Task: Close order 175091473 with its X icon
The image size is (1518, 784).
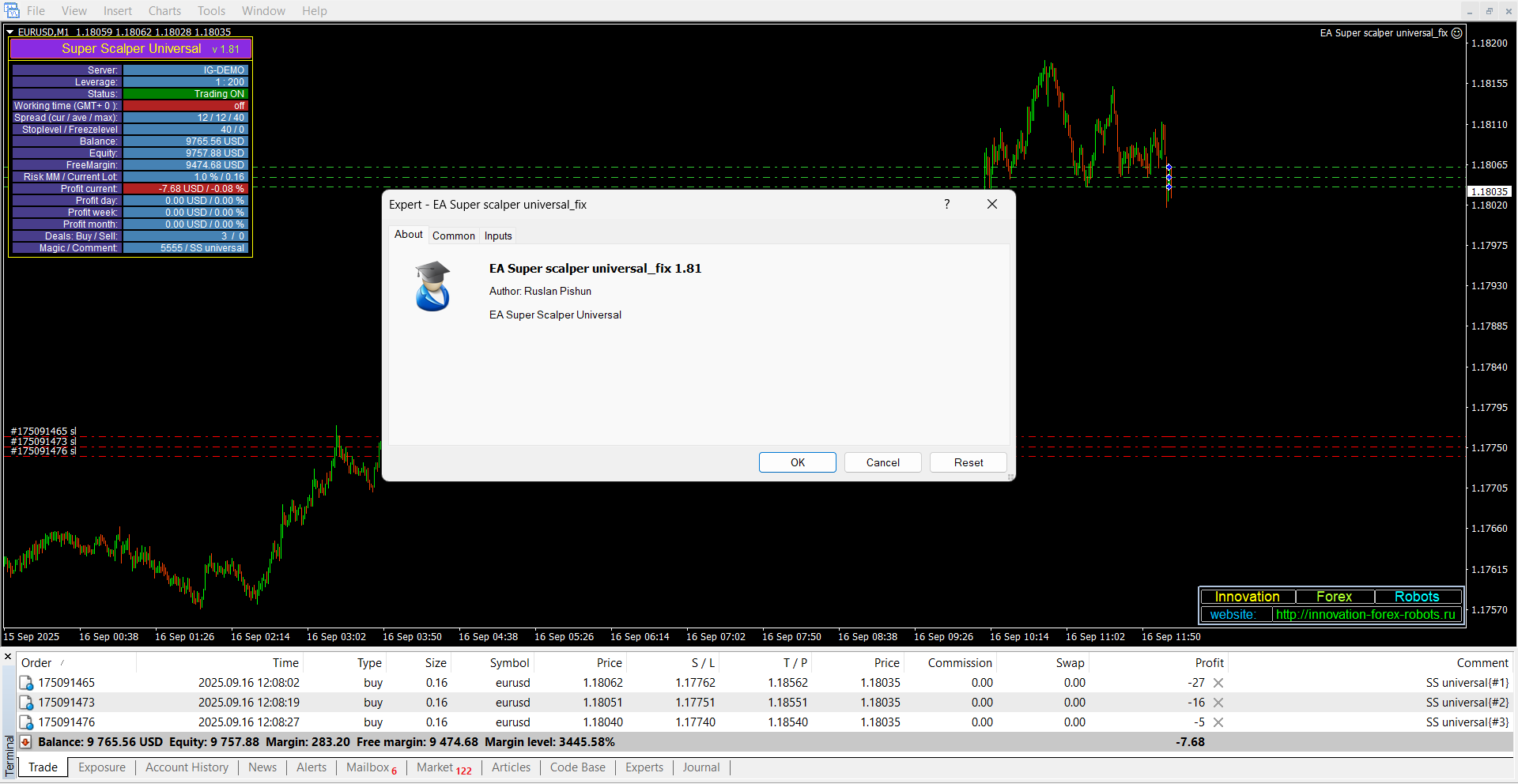Action: click(1218, 703)
